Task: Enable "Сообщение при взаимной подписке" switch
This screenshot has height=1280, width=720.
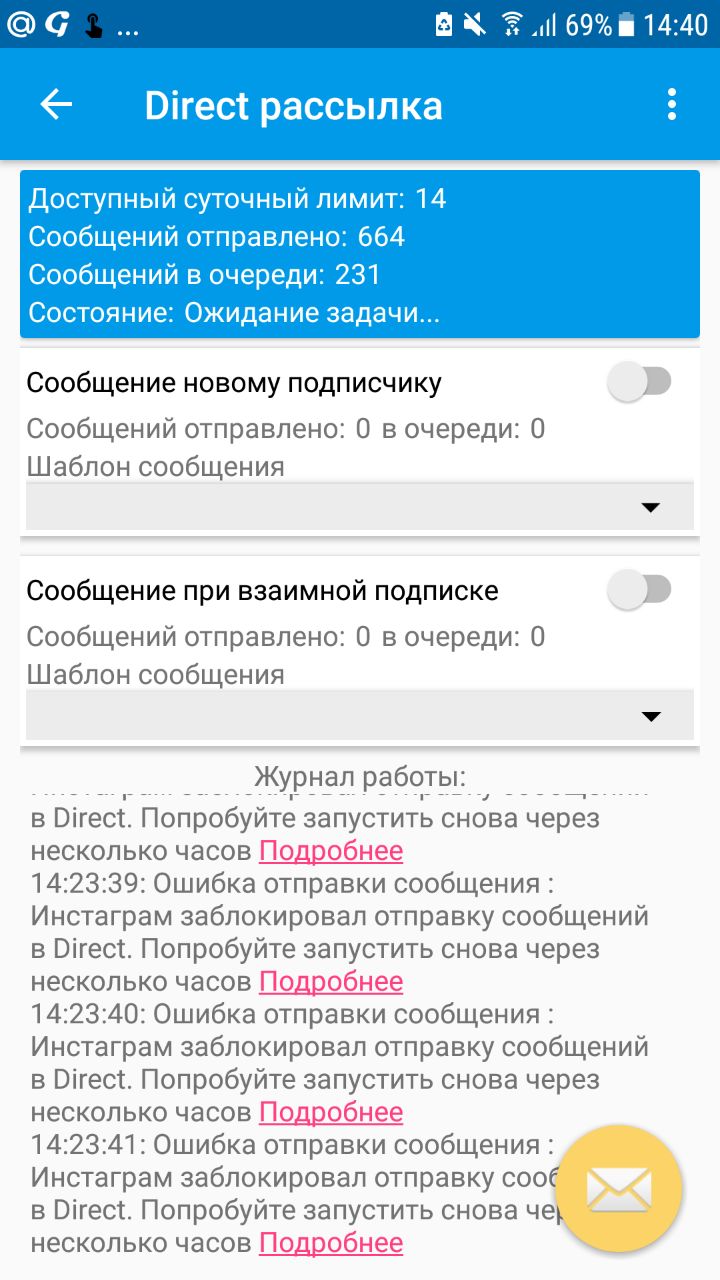Action: tap(640, 590)
